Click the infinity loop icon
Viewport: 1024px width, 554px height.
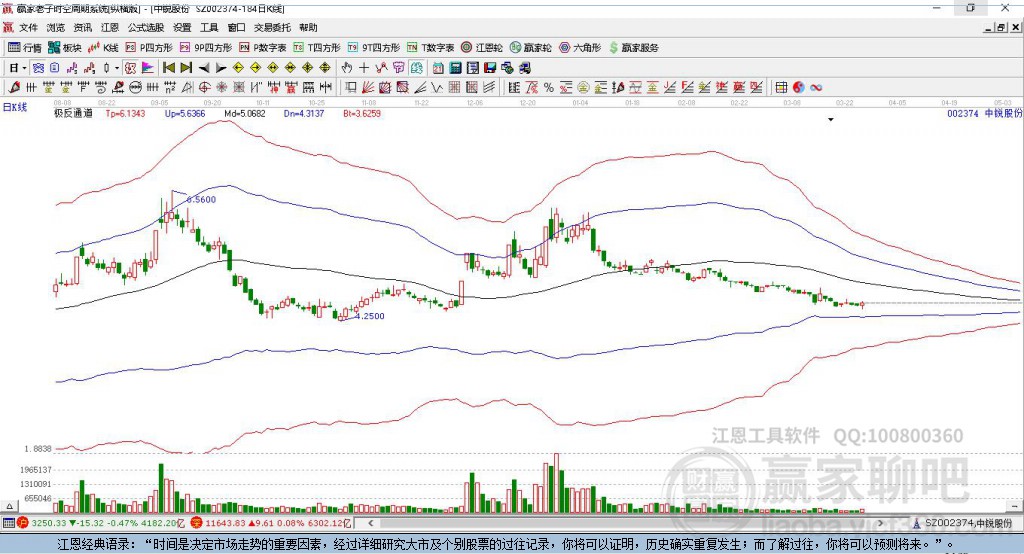click(816, 87)
